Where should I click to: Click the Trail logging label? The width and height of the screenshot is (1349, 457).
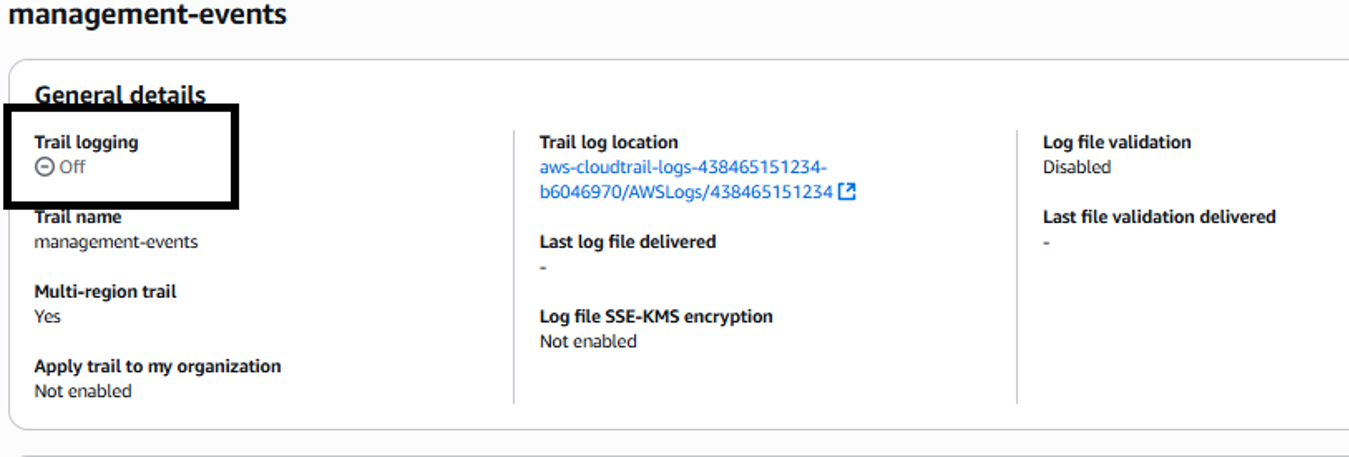tap(86, 142)
